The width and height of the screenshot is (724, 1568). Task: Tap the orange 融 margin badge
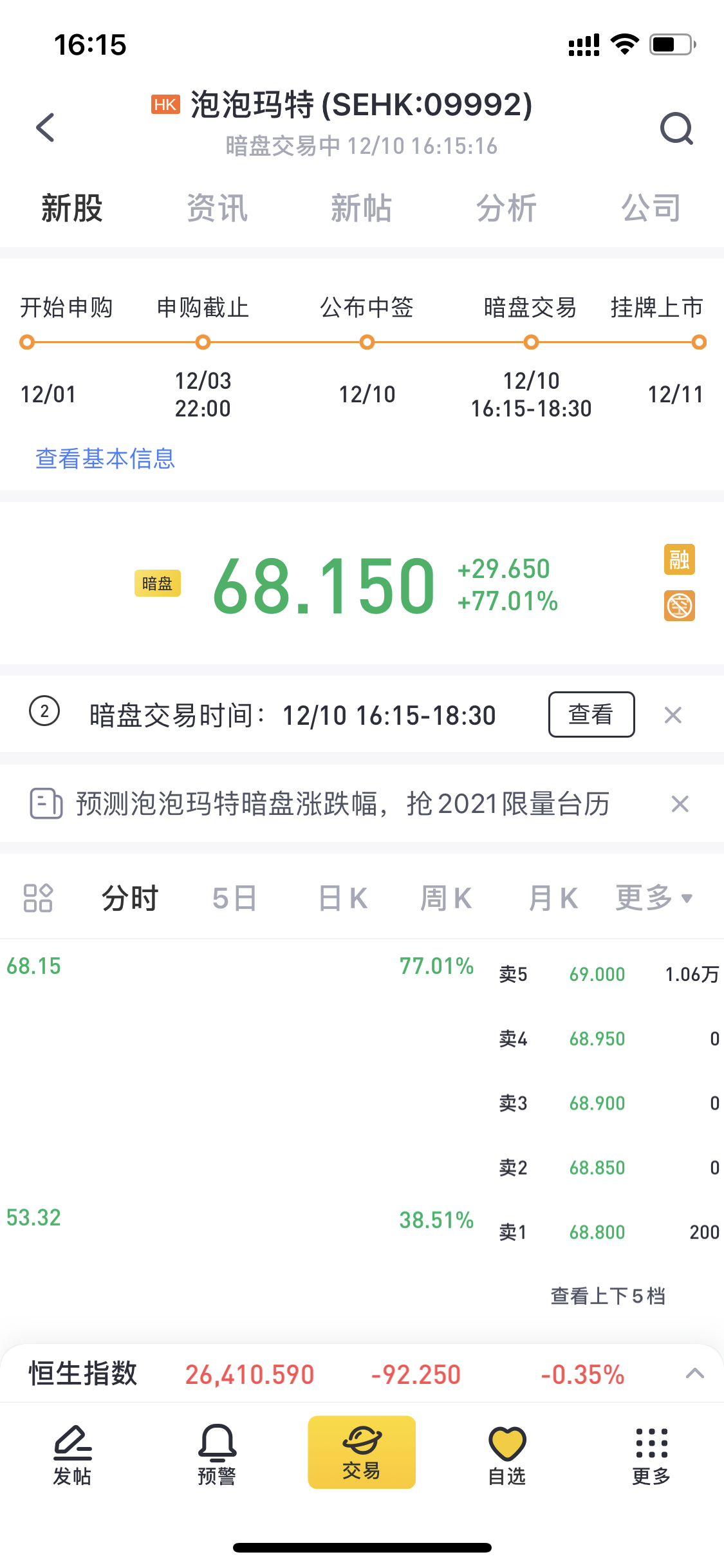pyautogui.click(x=680, y=559)
